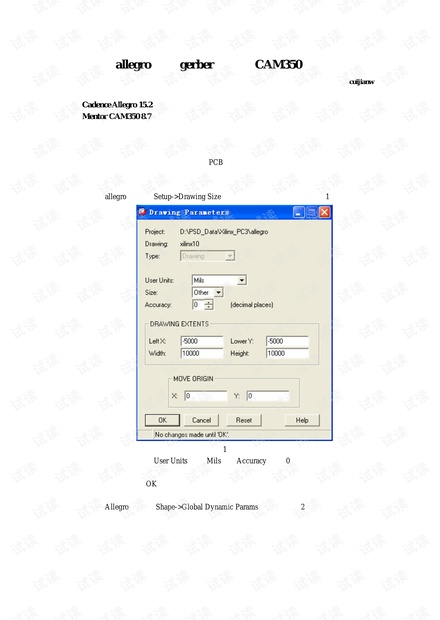This screenshot has width=440, height=620.
Task: Click the Drawing Parameters title bar icon
Action: pyautogui.click(x=142, y=212)
